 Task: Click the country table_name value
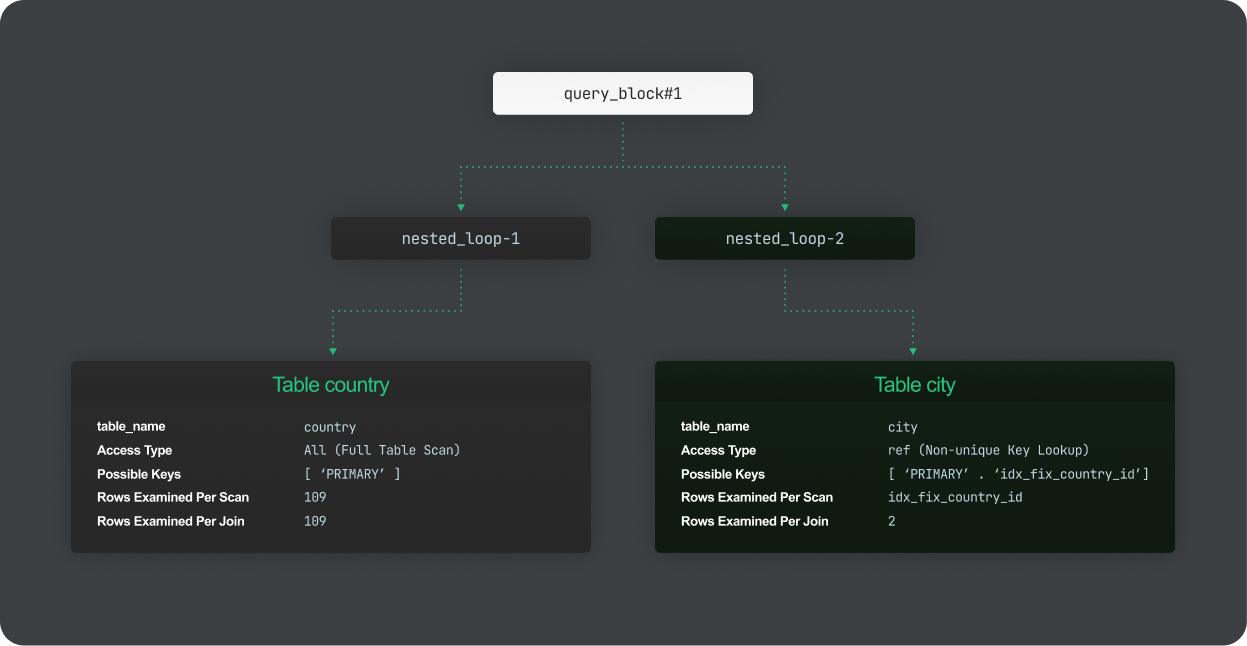329,427
